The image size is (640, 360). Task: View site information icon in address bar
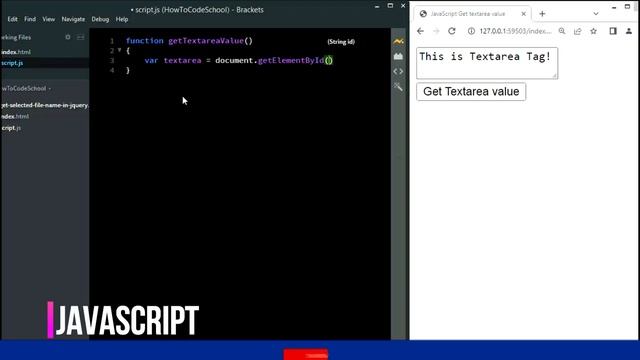471,31
